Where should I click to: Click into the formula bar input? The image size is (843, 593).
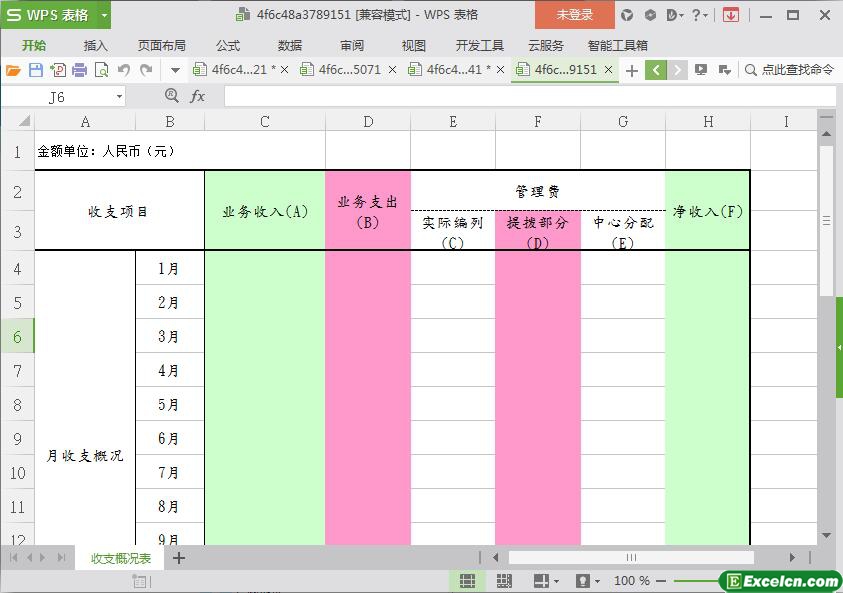530,97
